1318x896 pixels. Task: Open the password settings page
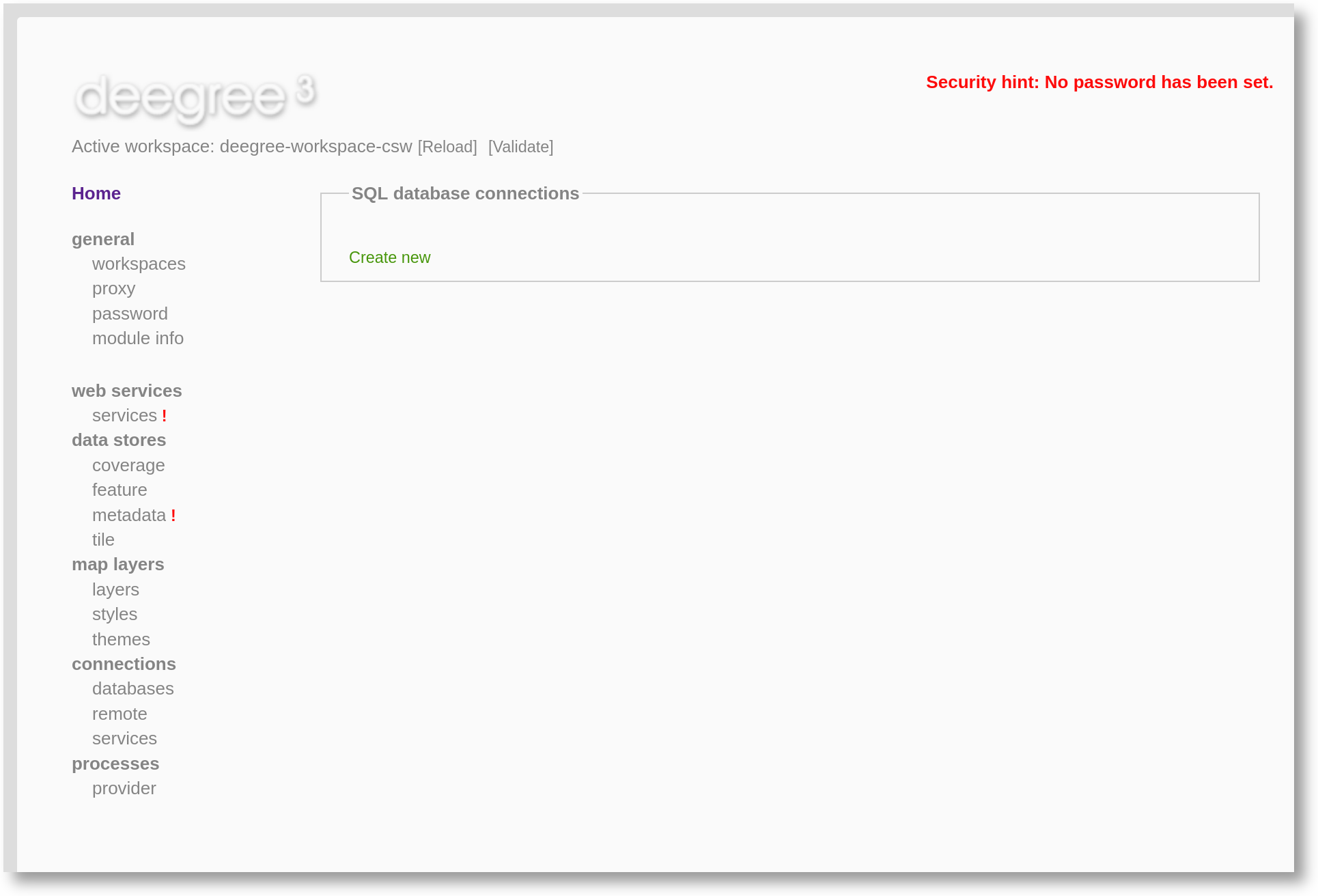(x=130, y=313)
